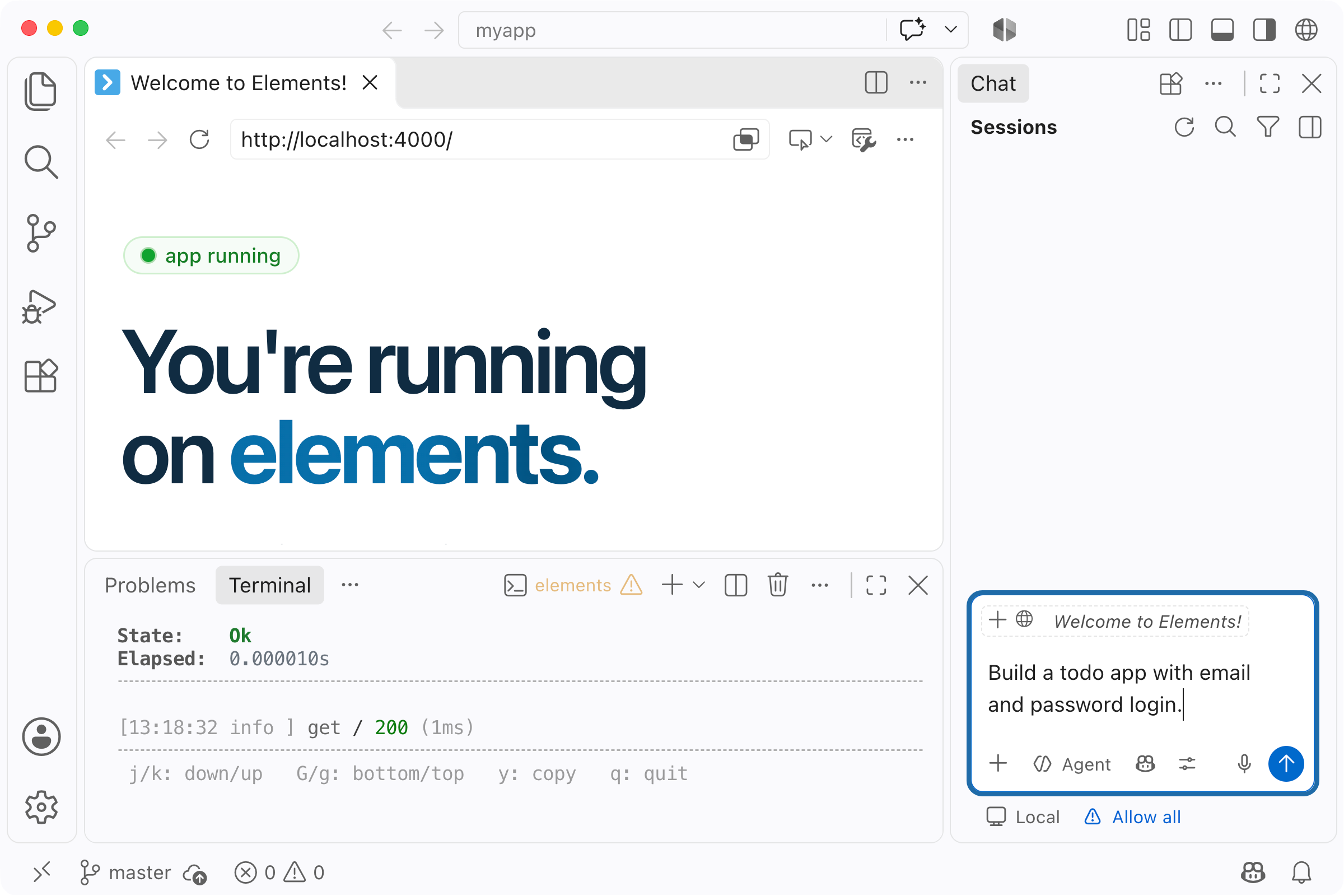Close the terminal panel
This screenshot has height=896, width=1344.
918,585
